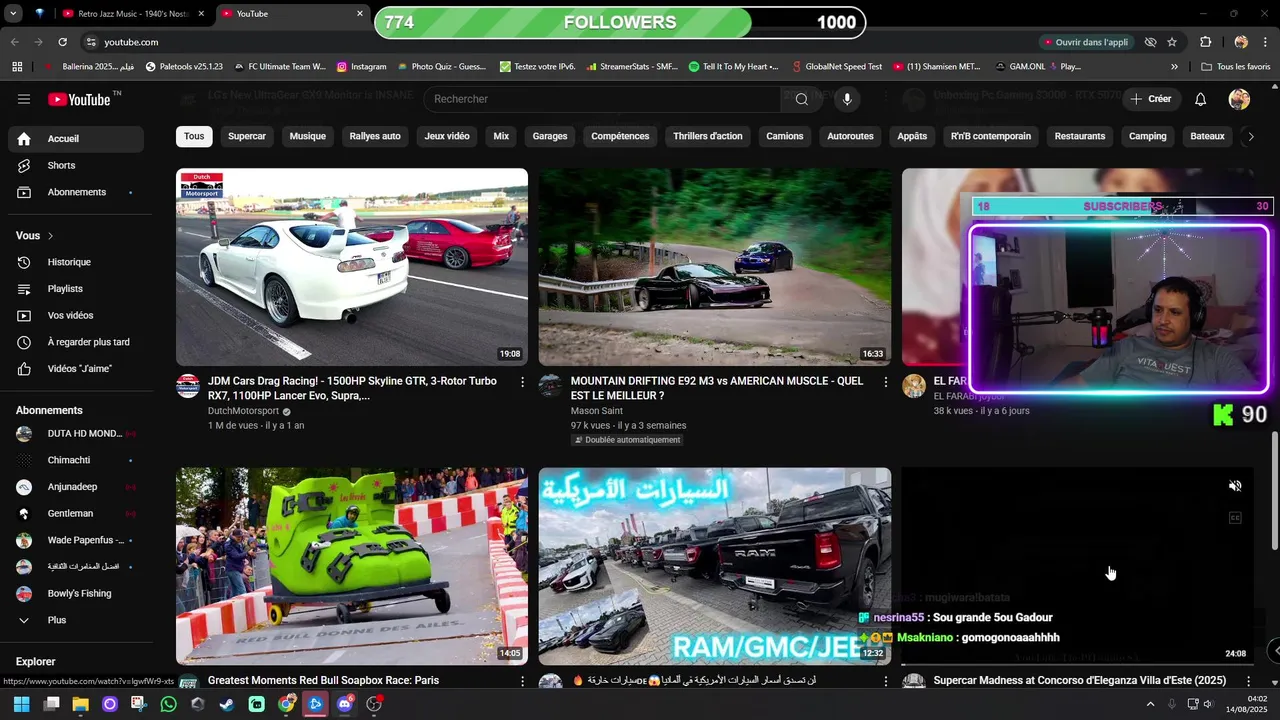The image size is (1280, 720).
Task: Run the search with magnifier icon
Action: pyautogui.click(x=802, y=99)
